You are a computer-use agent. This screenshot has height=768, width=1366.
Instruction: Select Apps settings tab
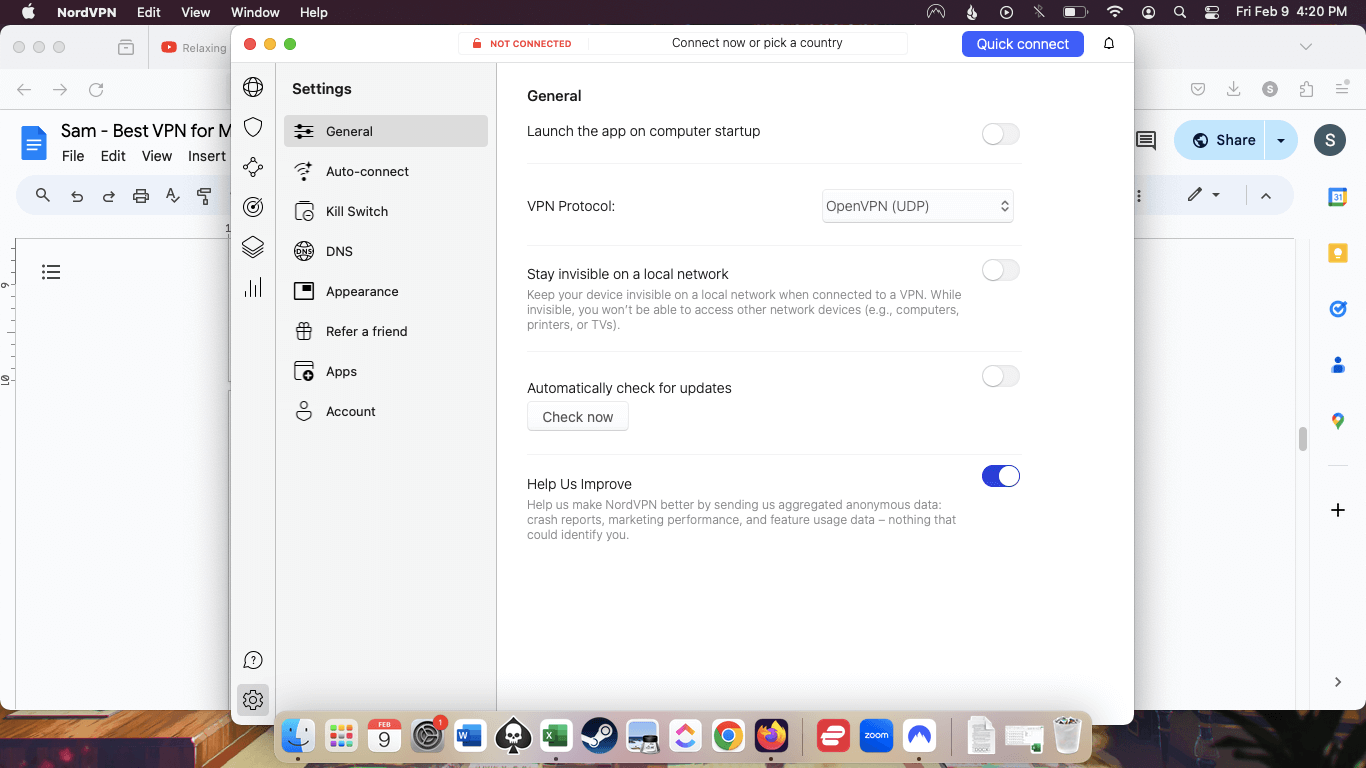[x=386, y=371]
